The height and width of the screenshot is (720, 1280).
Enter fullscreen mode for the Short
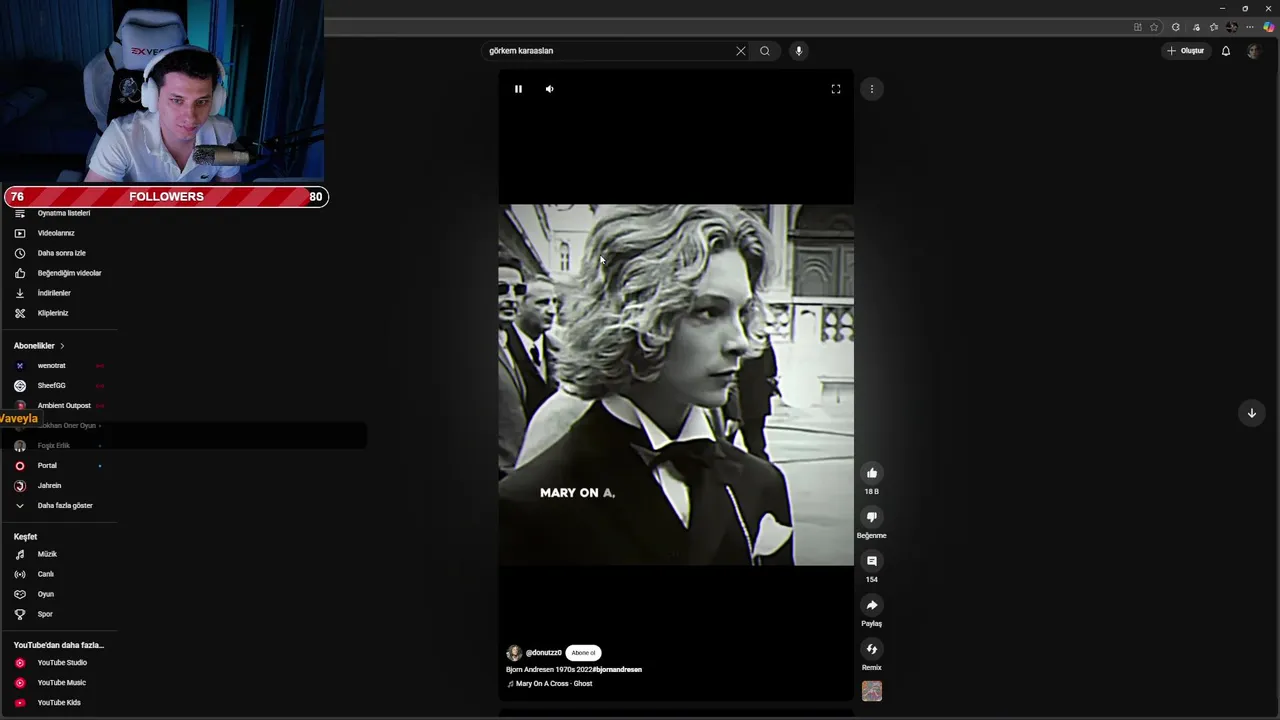(x=836, y=89)
